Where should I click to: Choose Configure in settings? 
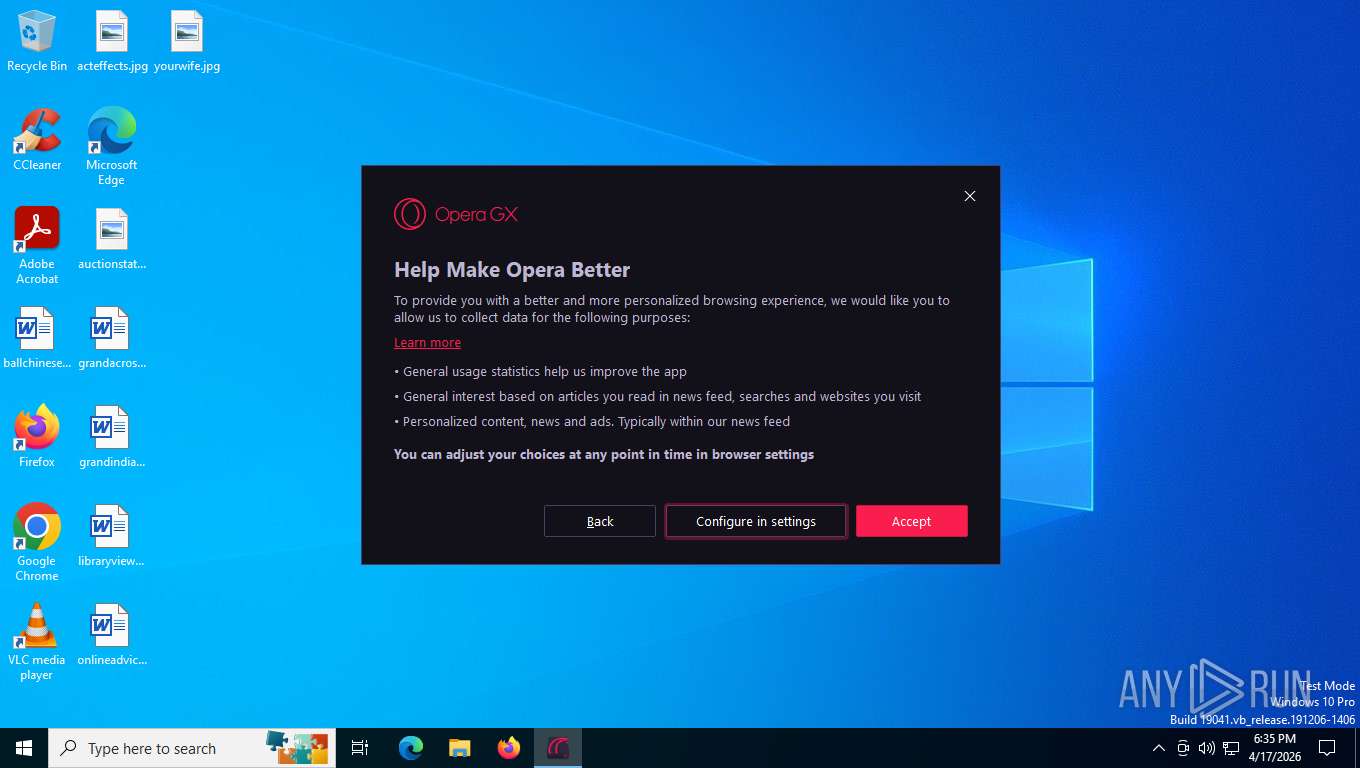[x=756, y=521]
